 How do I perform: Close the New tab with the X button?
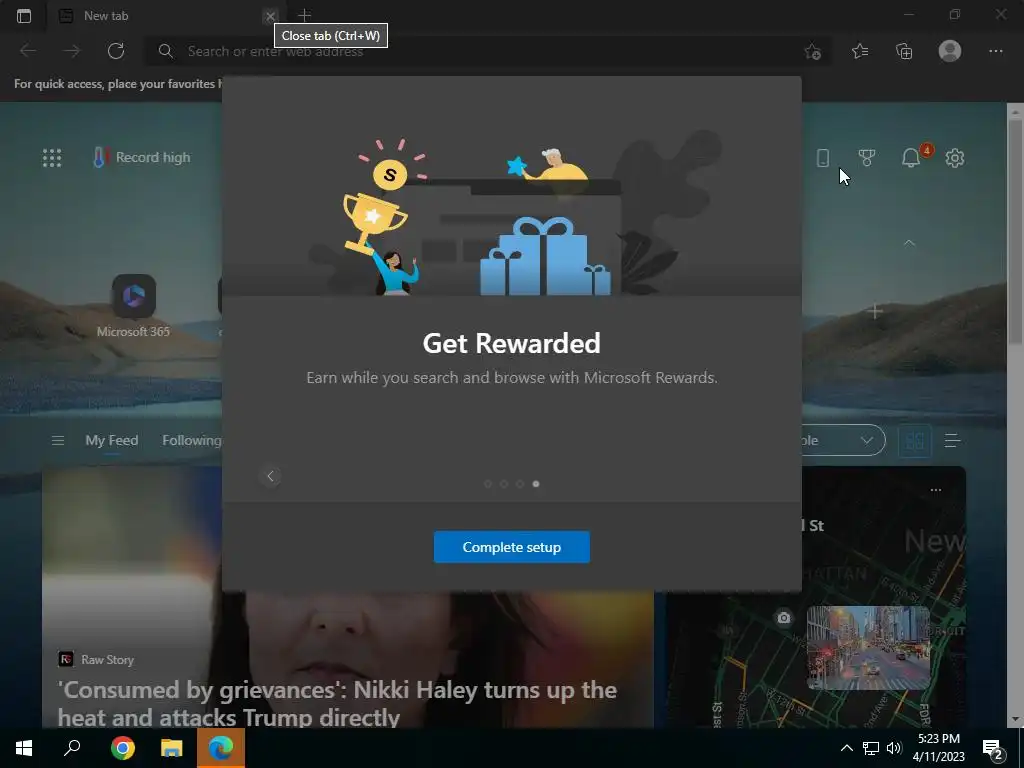click(x=270, y=16)
